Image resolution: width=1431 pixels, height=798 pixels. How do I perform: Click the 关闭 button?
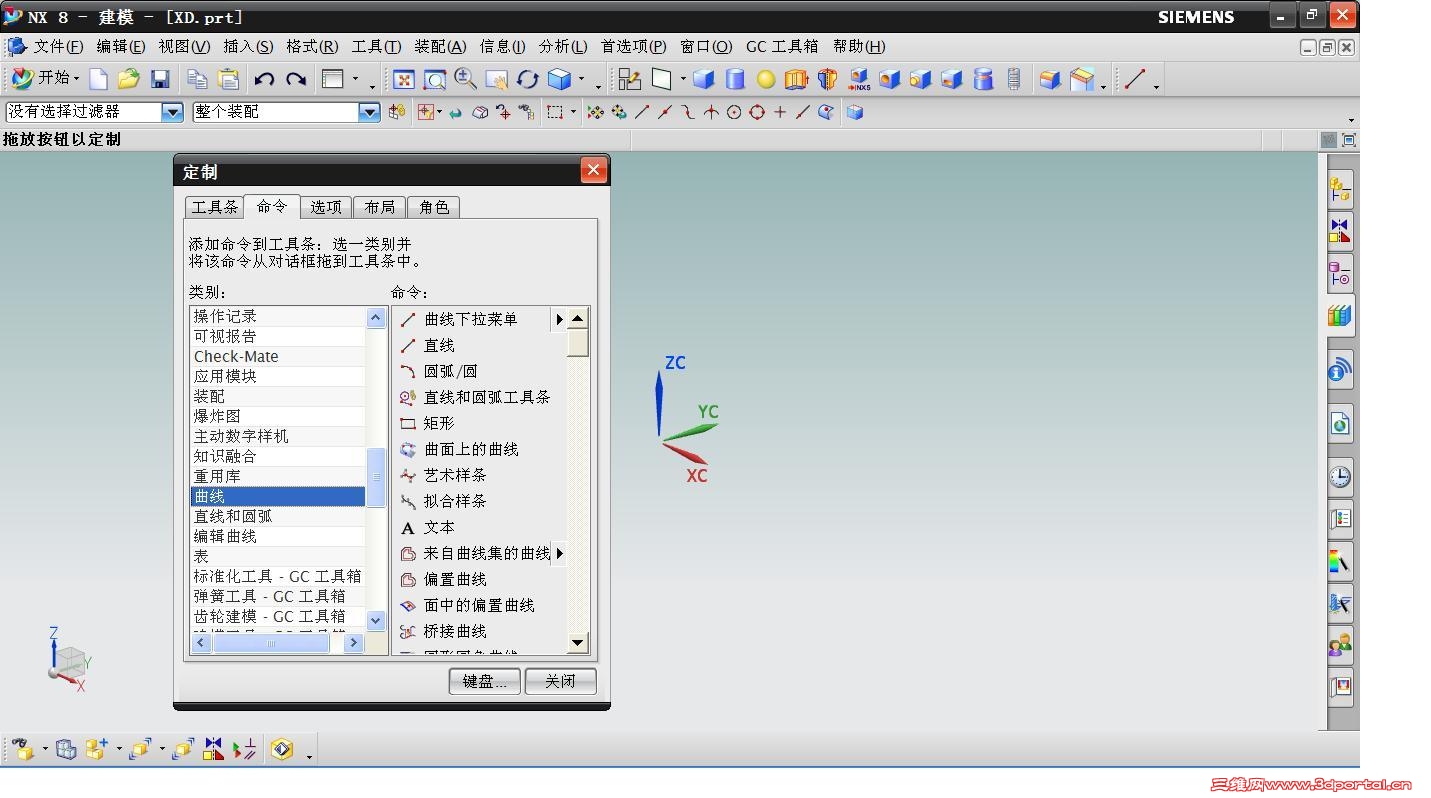point(561,681)
